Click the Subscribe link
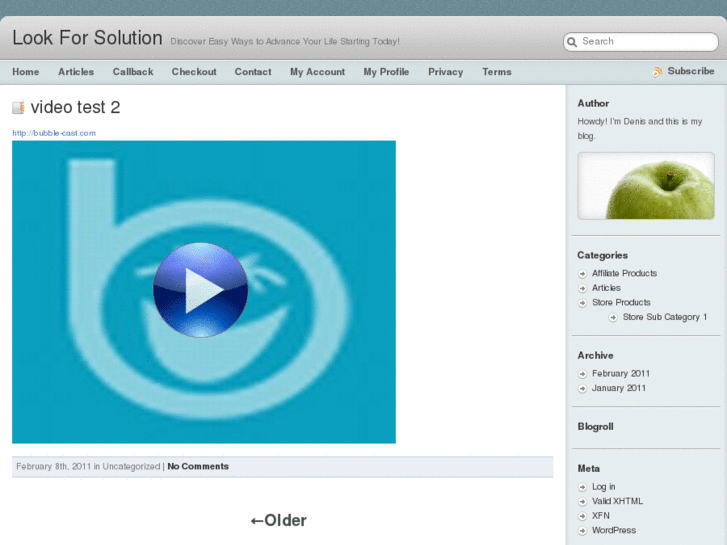The image size is (727, 545). [691, 71]
